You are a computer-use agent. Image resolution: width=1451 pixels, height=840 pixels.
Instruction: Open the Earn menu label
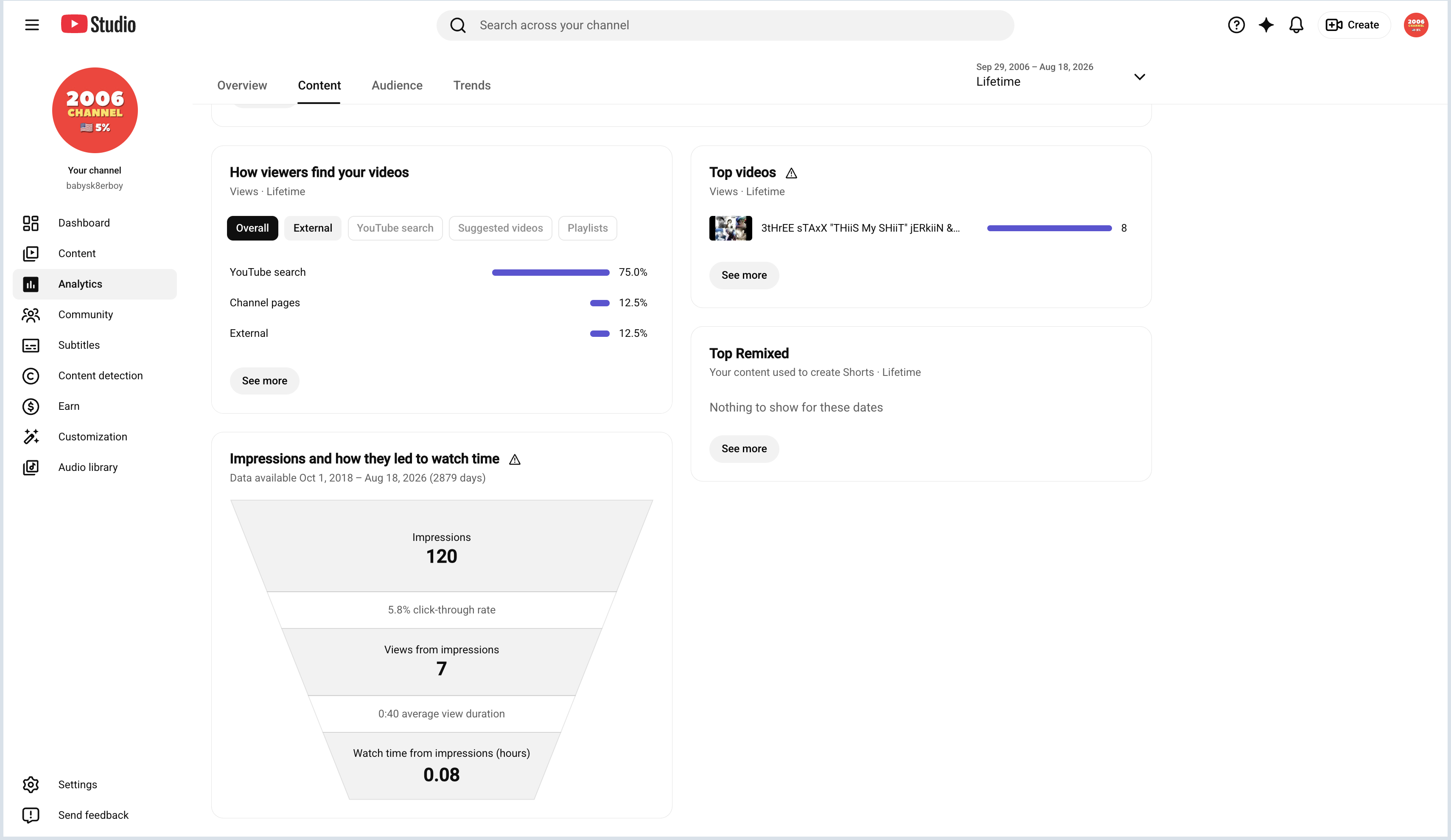pyautogui.click(x=69, y=406)
